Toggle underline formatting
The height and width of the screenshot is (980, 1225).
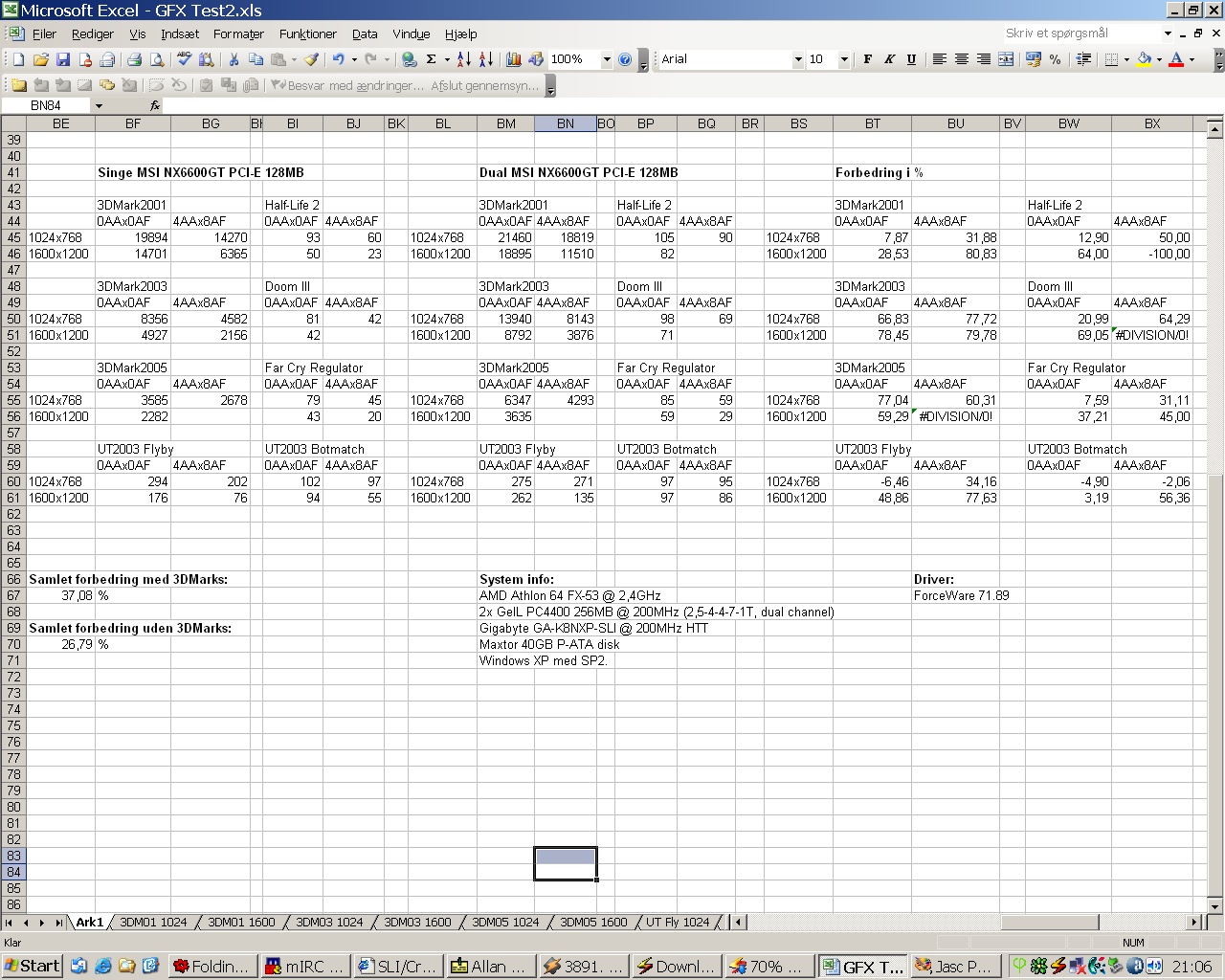click(911, 59)
